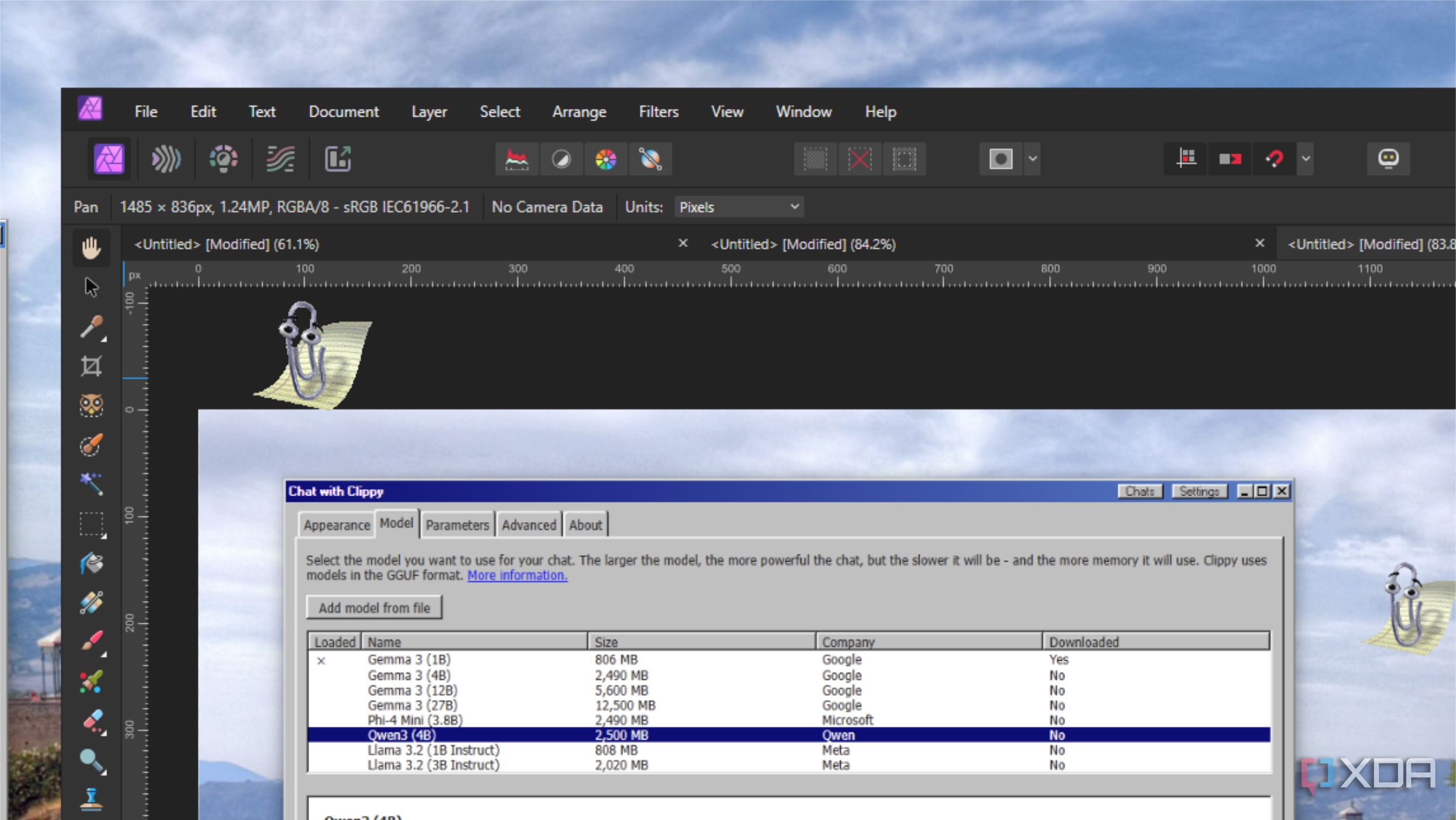This screenshot has height=820, width=1456.
Task: Apply Auto Contrast from the toolbar
Action: click(561, 159)
